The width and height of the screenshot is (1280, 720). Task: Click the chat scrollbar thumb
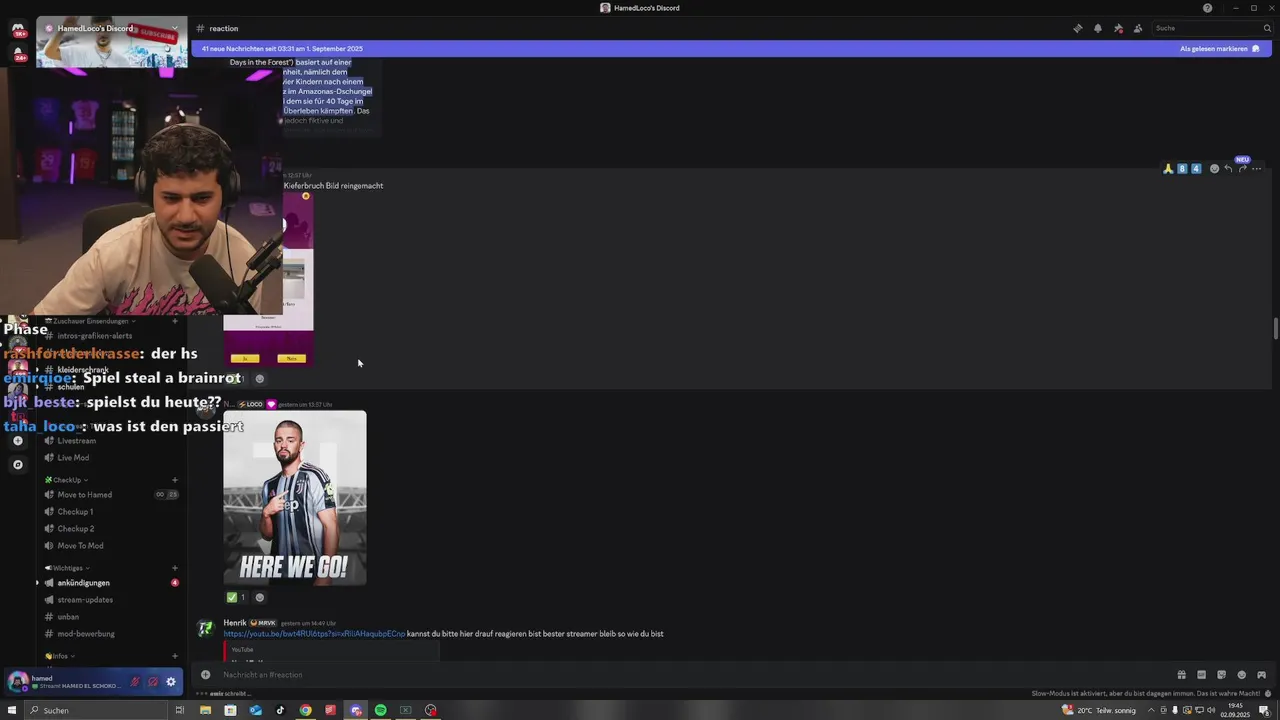coord(1275,329)
